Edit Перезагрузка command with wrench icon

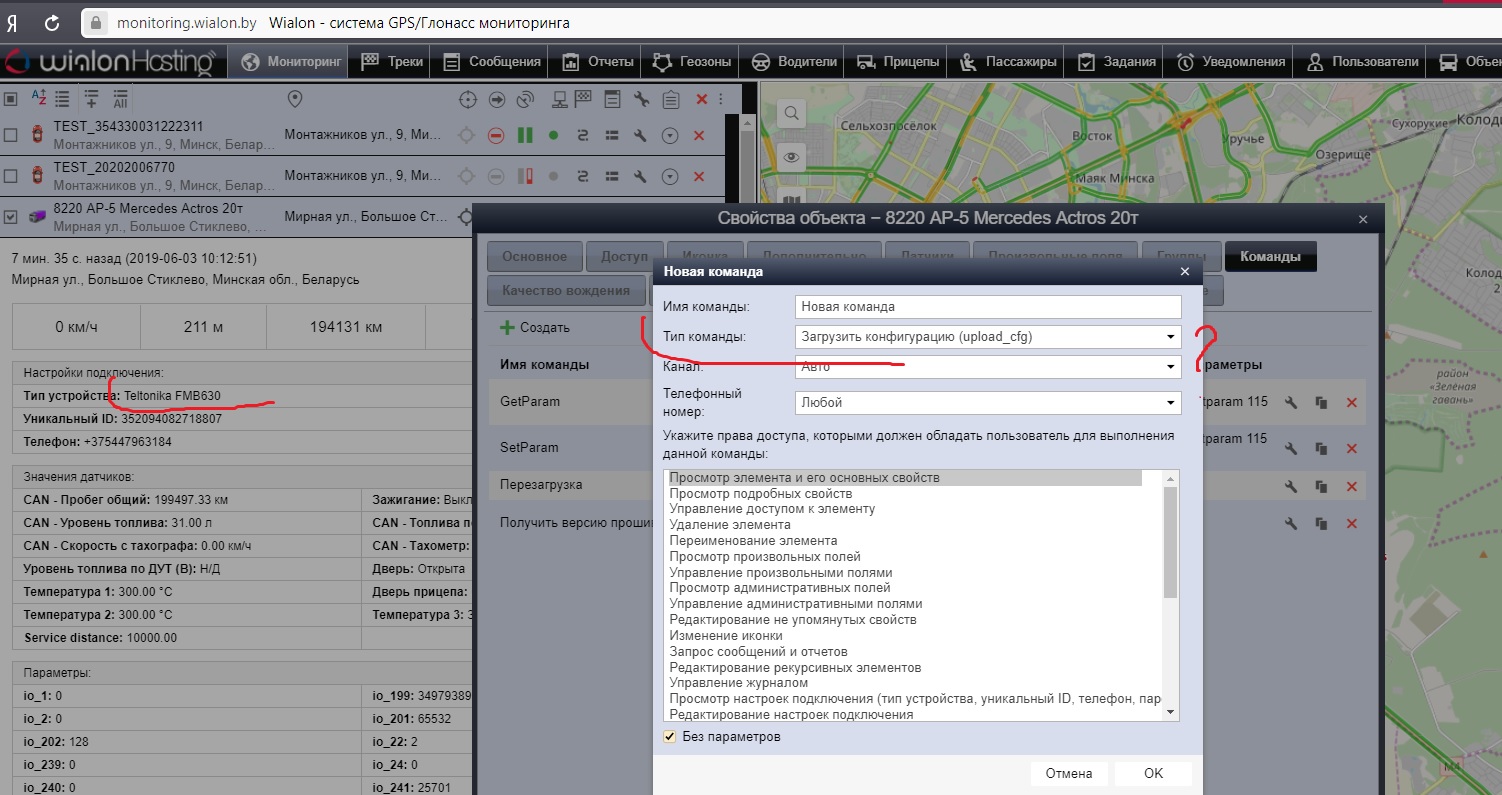coord(1291,486)
